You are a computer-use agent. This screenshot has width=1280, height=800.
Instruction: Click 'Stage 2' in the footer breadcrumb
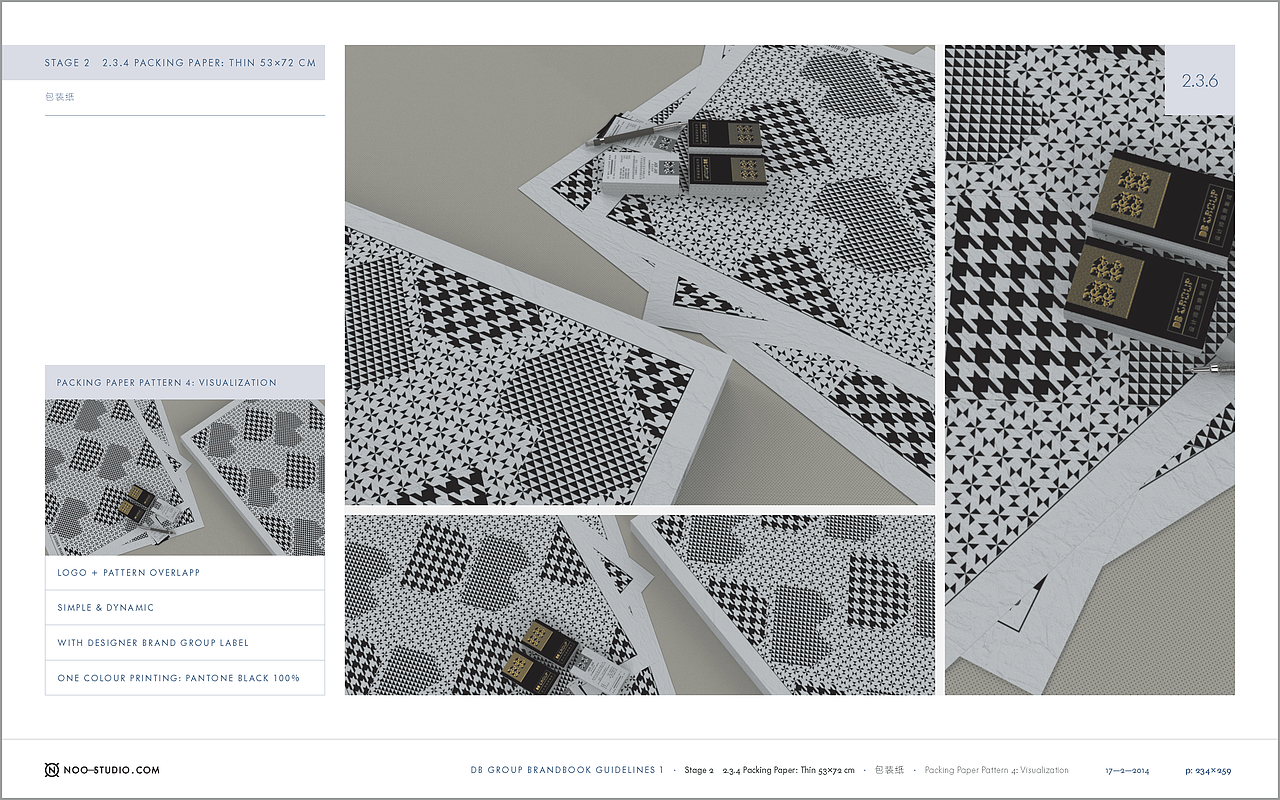tap(699, 770)
